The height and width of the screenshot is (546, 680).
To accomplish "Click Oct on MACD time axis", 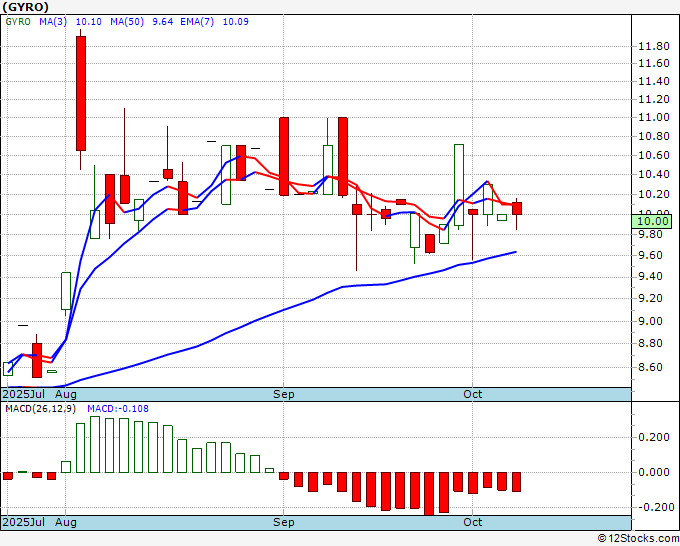I will pos(472,522).
